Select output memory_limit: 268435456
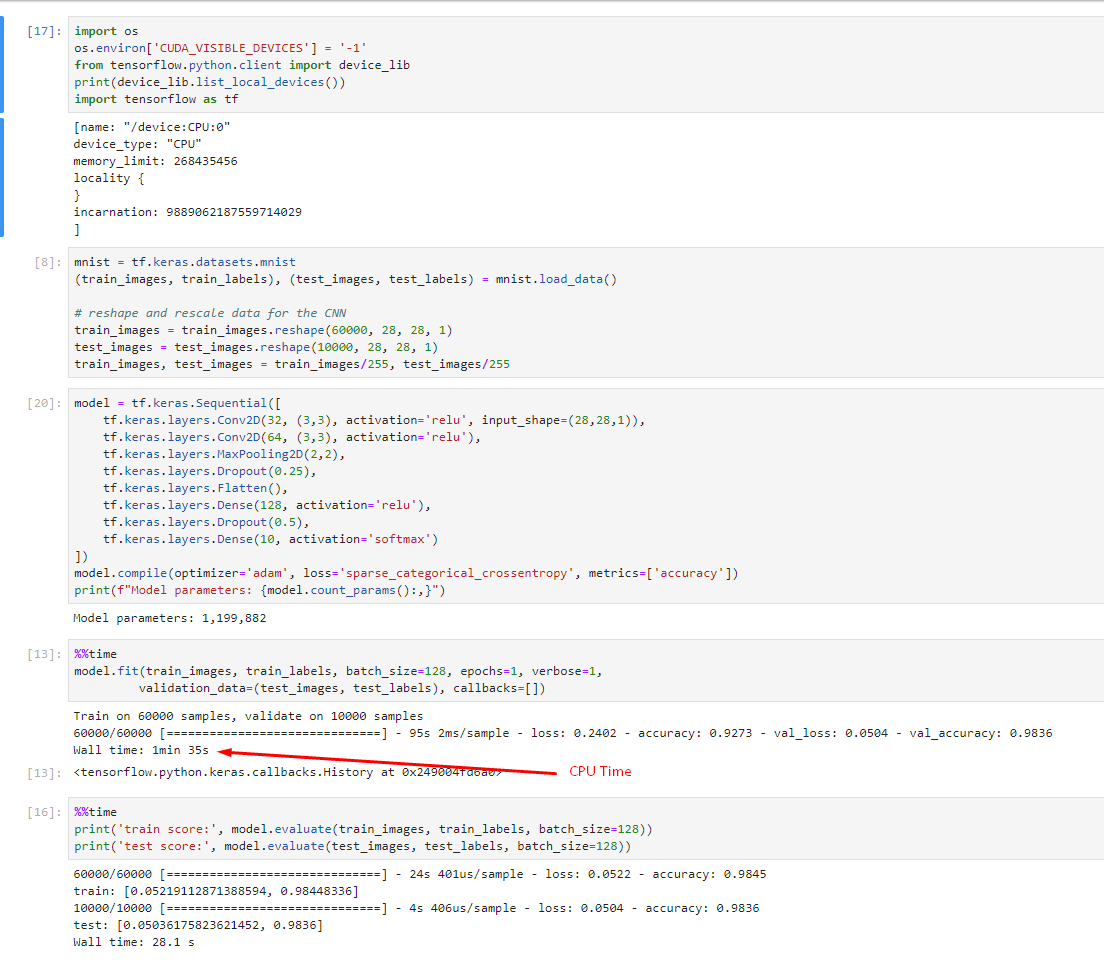The image size is (1104, 963). [x=156, y=160]
